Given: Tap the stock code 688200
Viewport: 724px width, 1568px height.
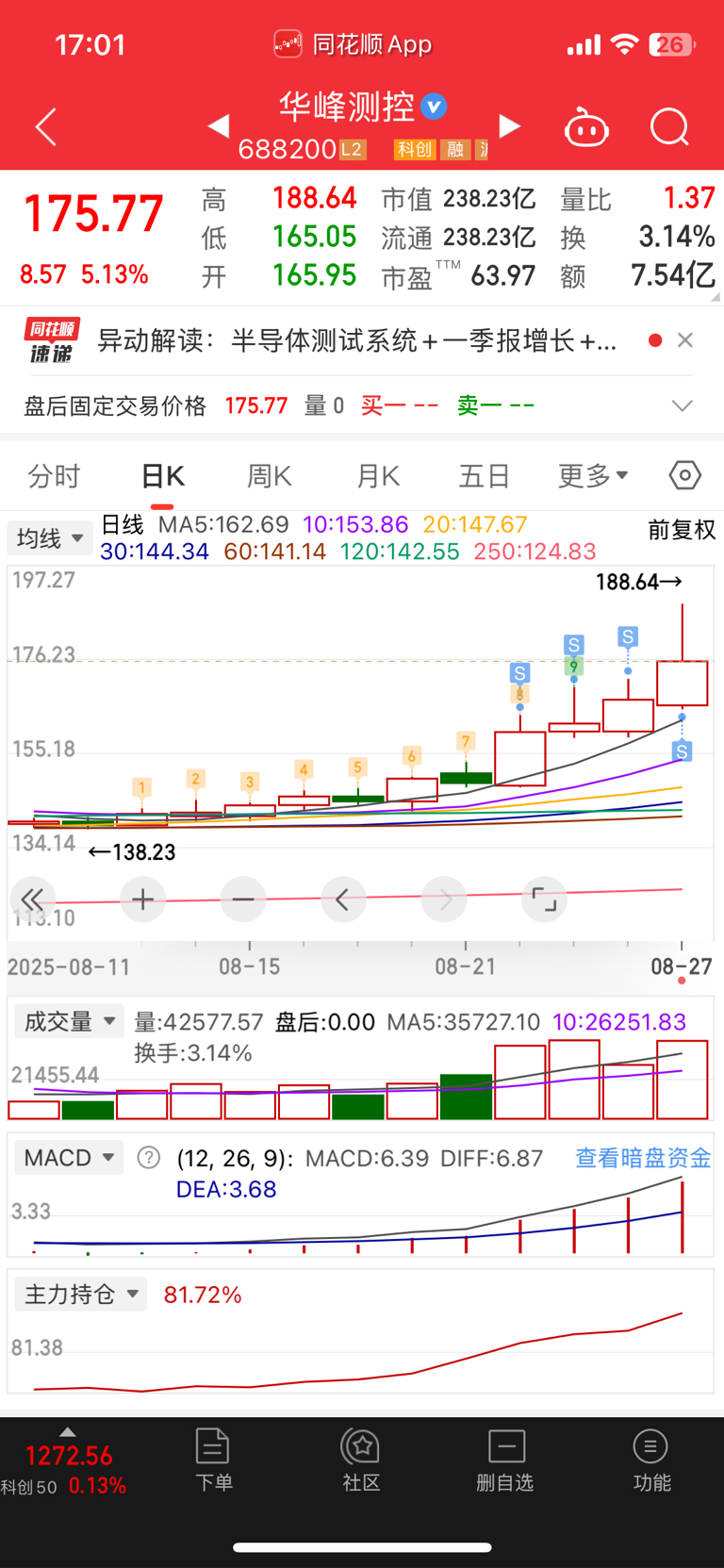Looking at the screenshot, I should tap(288, 149).
